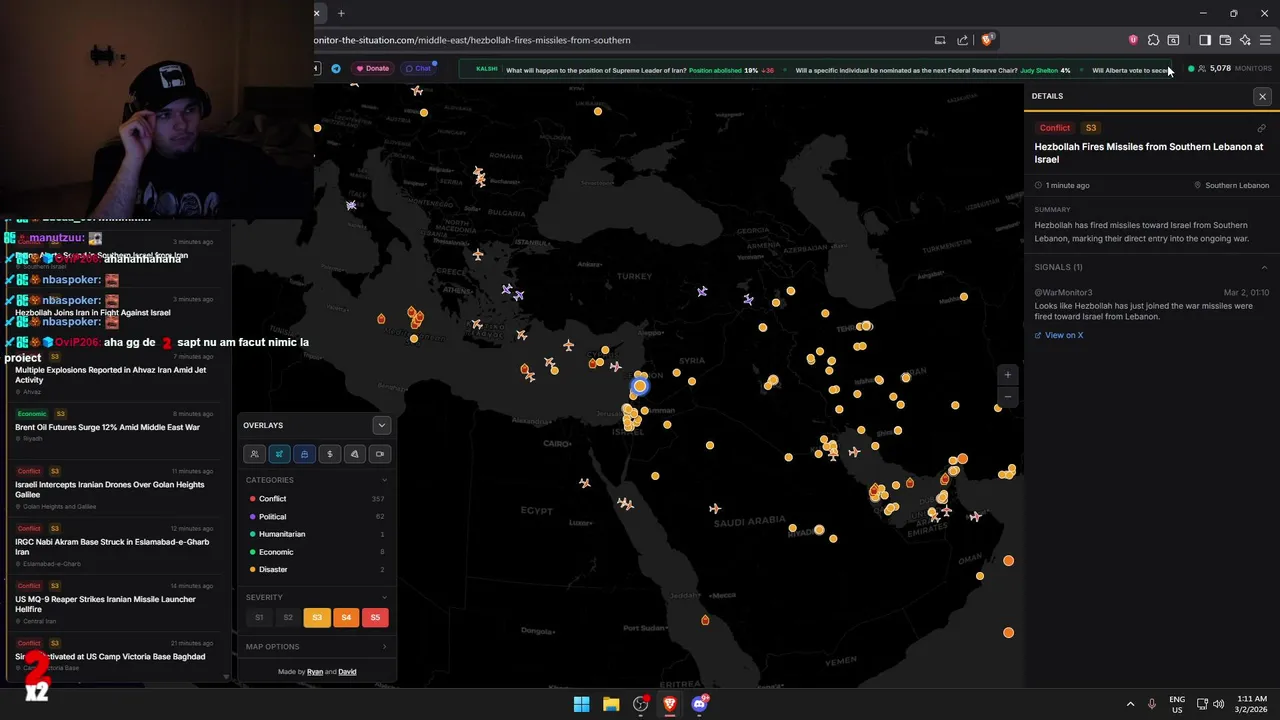
Task: Open Windows Start menu
Action: pyautogui.click(x=581, y=704)
